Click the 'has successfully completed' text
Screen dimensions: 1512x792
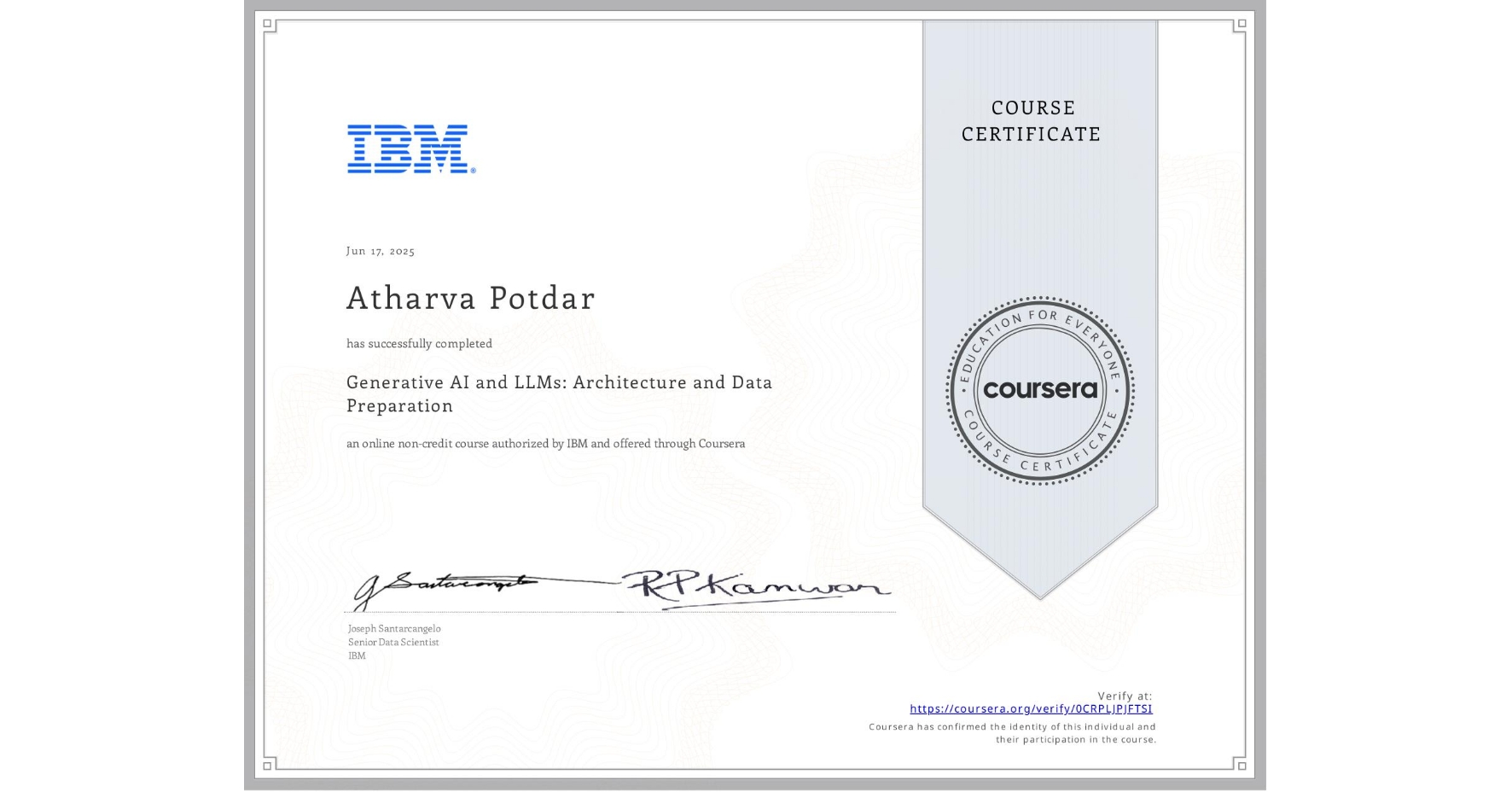coord(419,343)
